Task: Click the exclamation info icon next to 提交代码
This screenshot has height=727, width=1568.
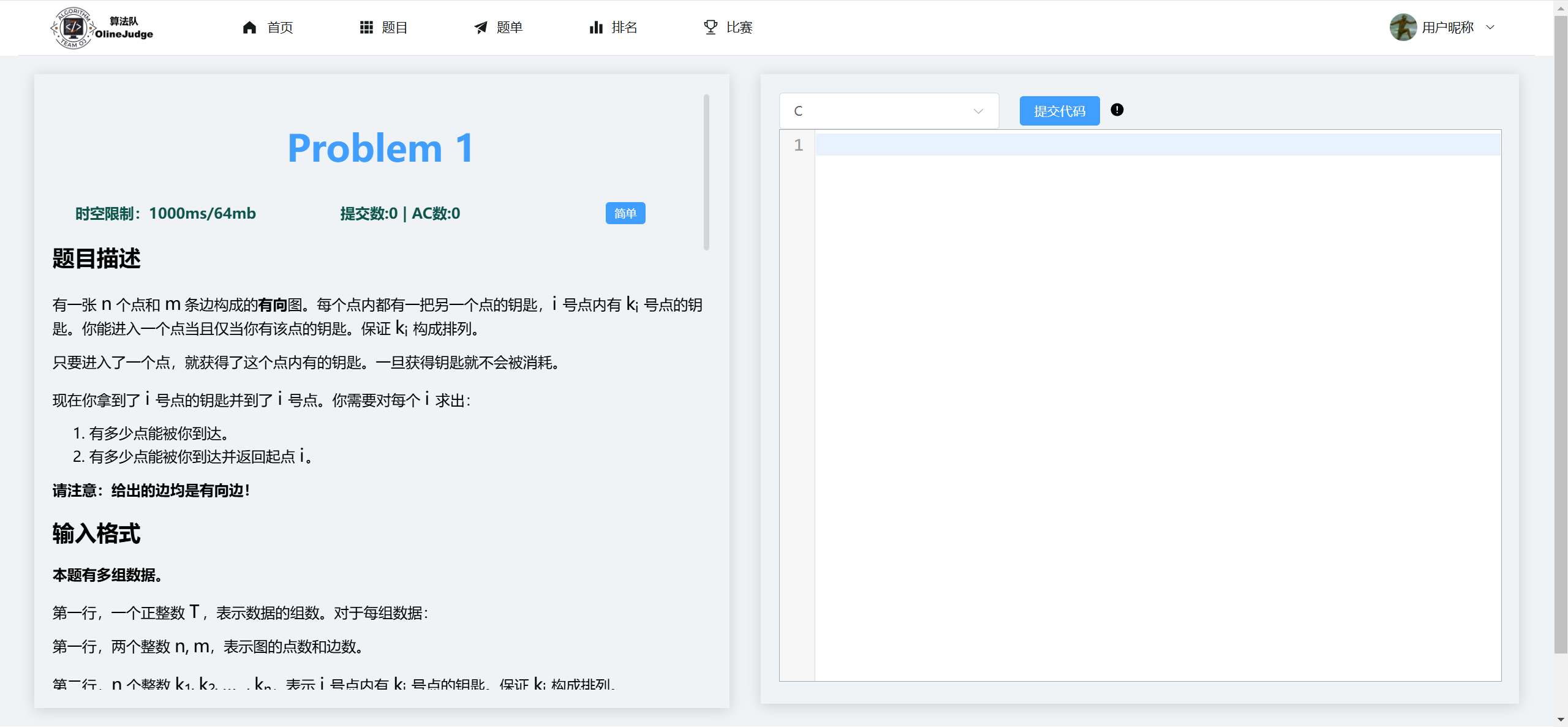Action: click(x=1117, y=110)
